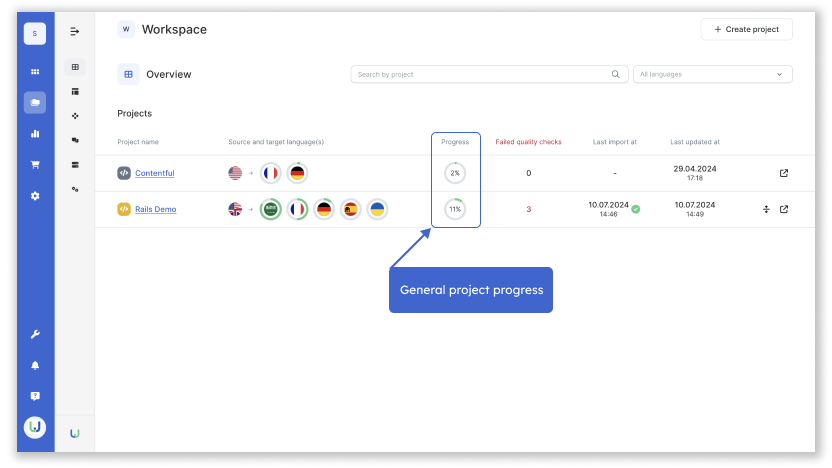Click the green import success check icon
This screenshot has height=468, width=832.
(636, 209)
